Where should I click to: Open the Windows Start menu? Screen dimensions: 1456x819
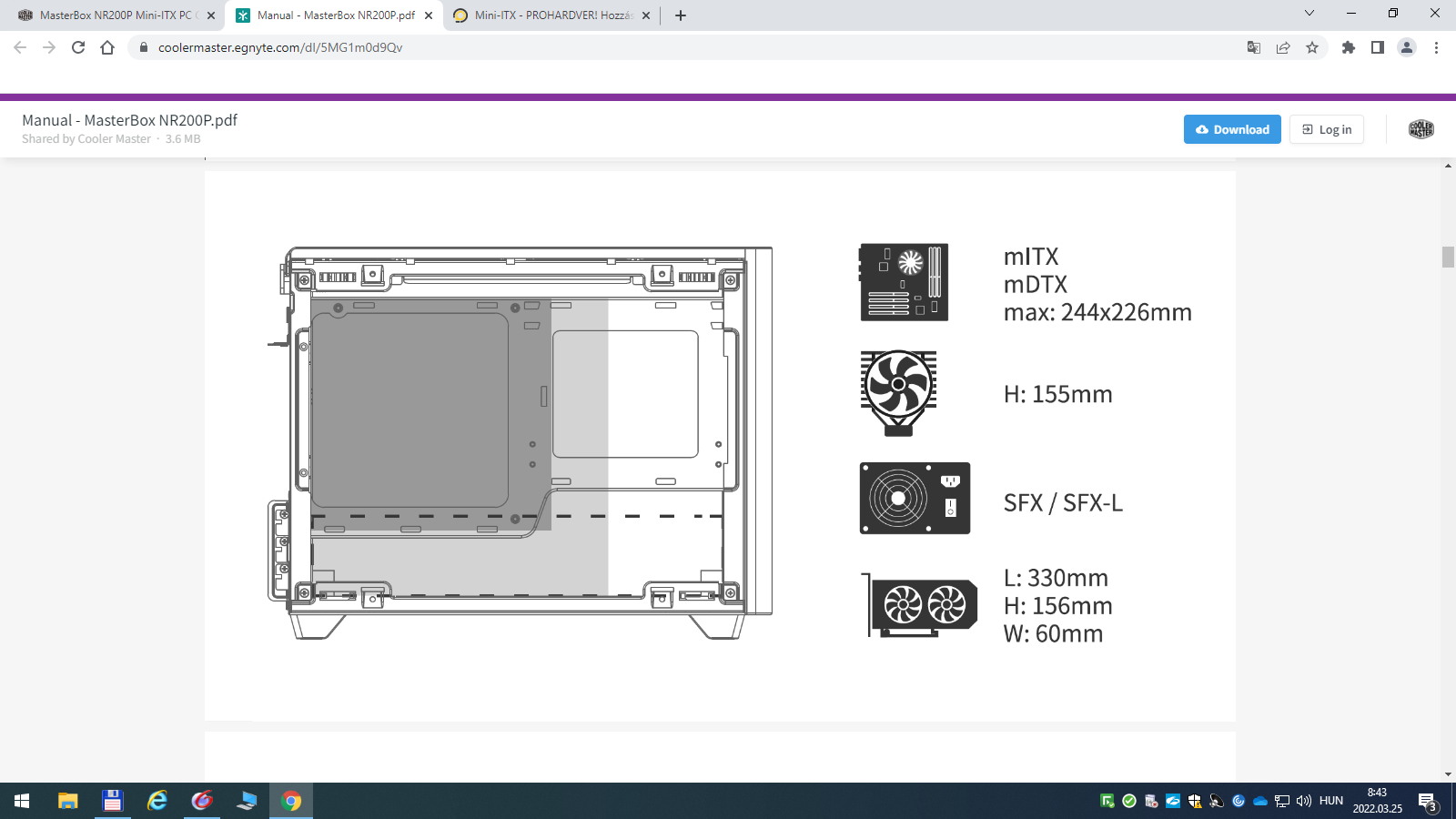22,801
